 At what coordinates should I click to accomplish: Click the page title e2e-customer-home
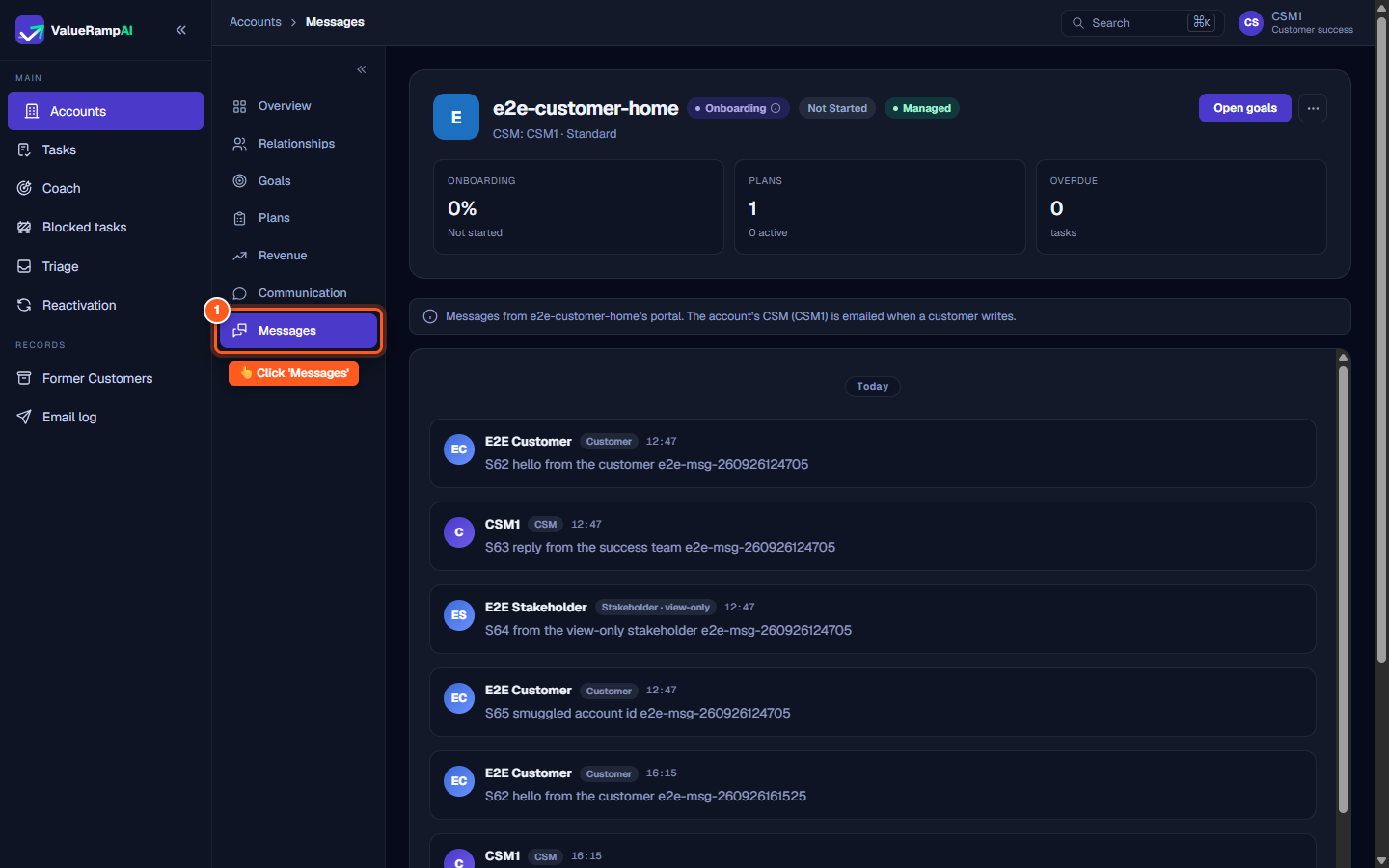(586, 108)
